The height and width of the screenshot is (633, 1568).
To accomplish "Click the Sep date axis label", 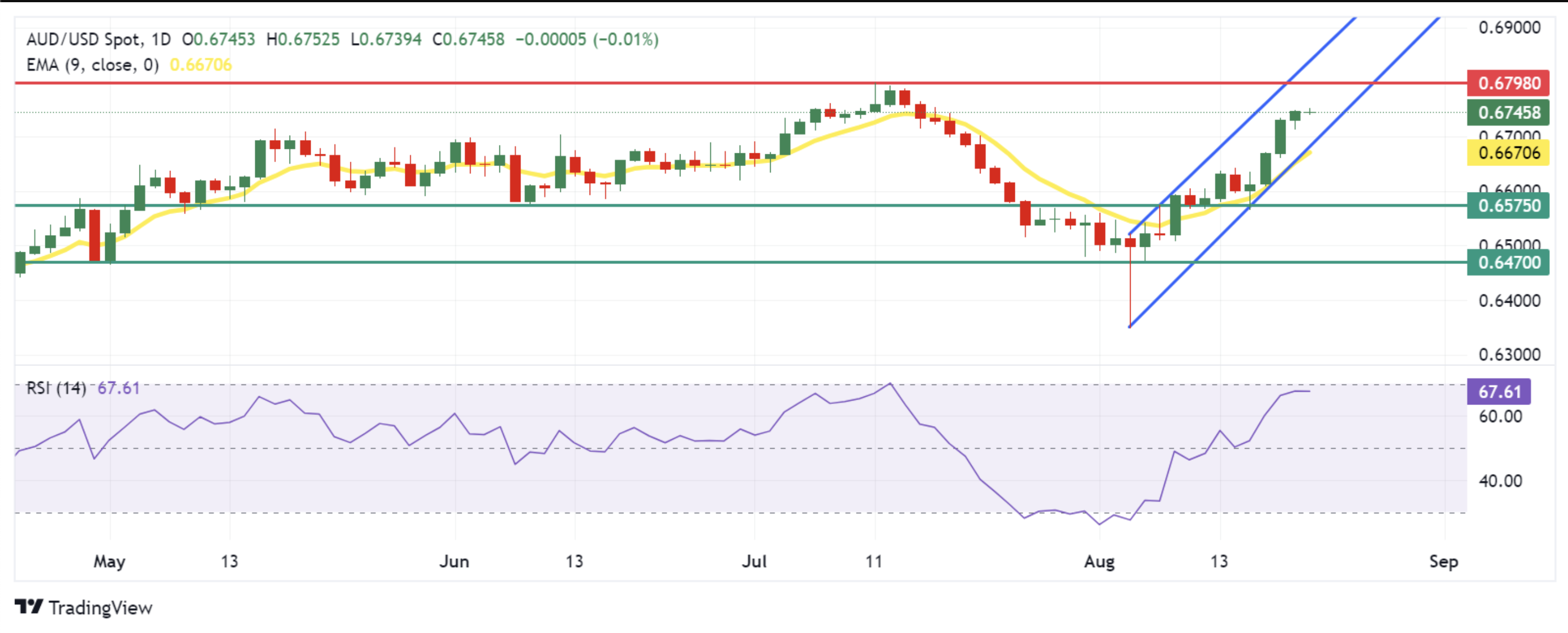I will (x=1444, y=562).
